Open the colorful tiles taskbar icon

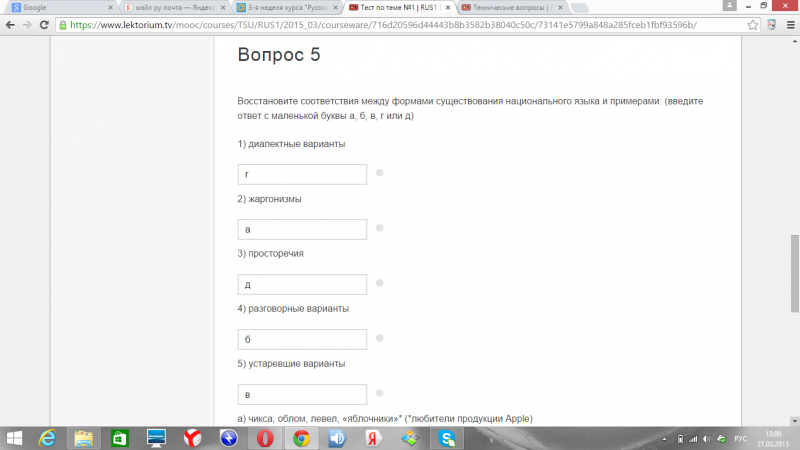(x=410, y=438)
